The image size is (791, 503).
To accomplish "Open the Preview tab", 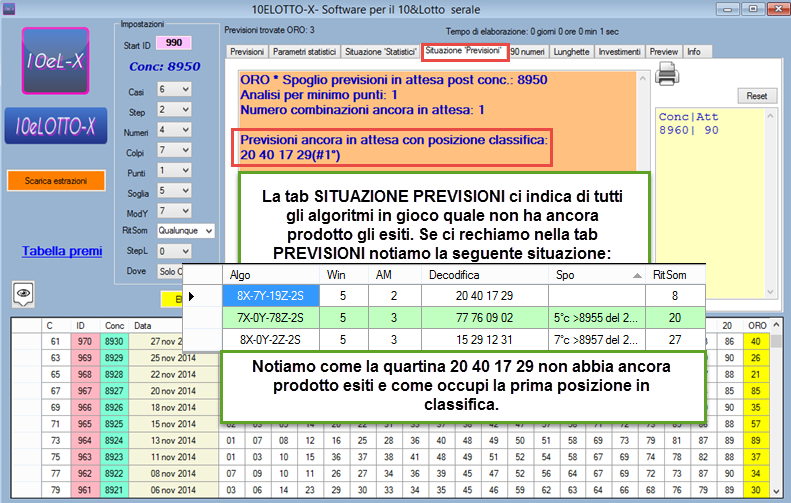I will (x=663, y=51).
